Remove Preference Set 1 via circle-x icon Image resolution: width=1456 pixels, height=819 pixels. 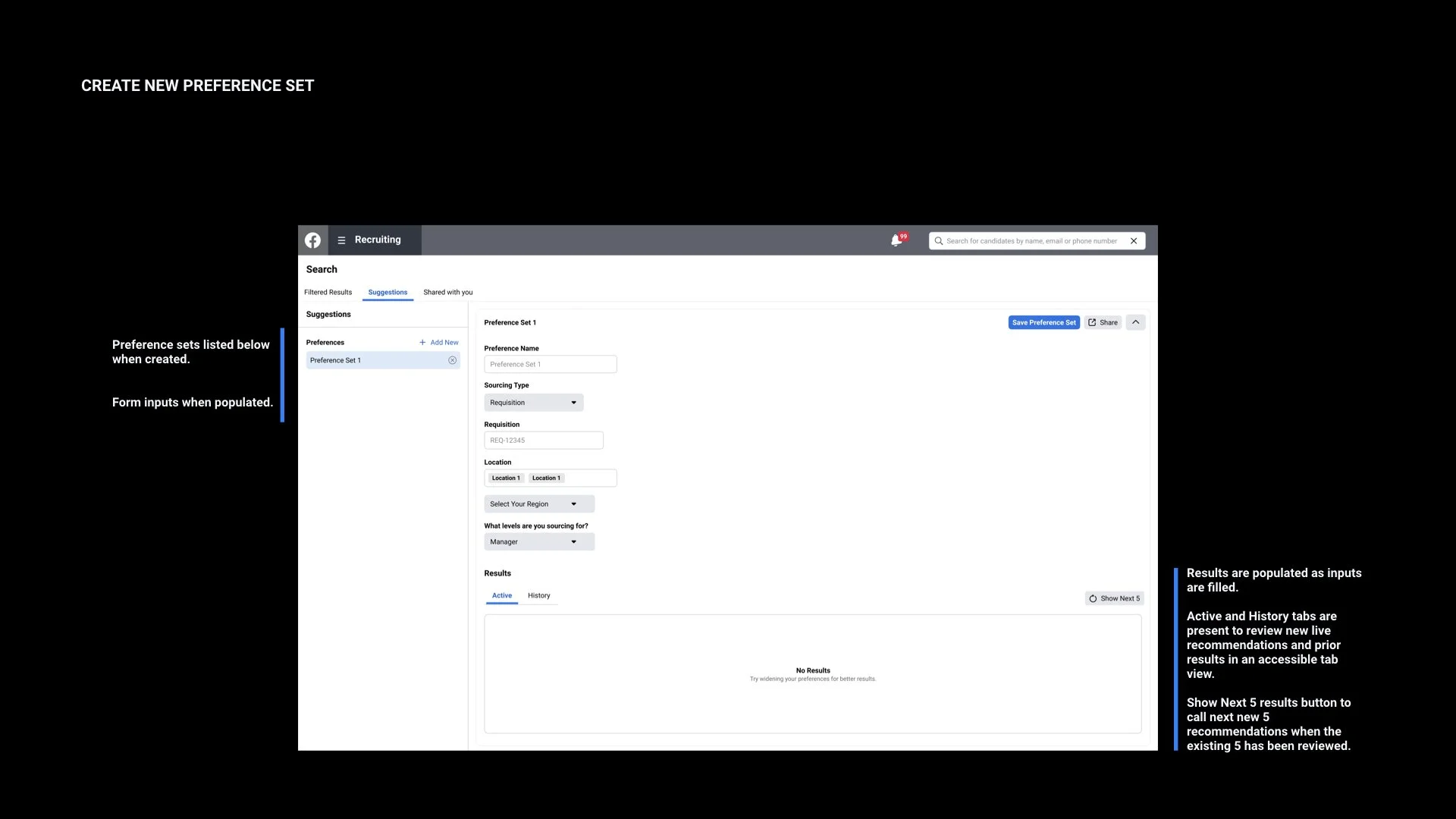[453, 360]
